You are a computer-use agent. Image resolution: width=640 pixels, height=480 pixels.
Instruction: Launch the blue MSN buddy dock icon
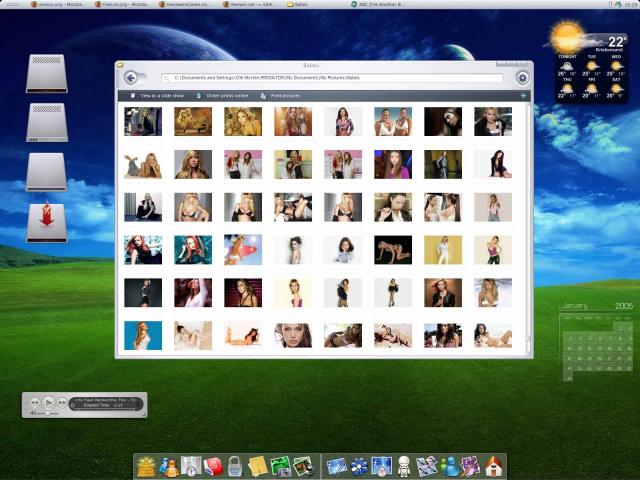[449, 467]
